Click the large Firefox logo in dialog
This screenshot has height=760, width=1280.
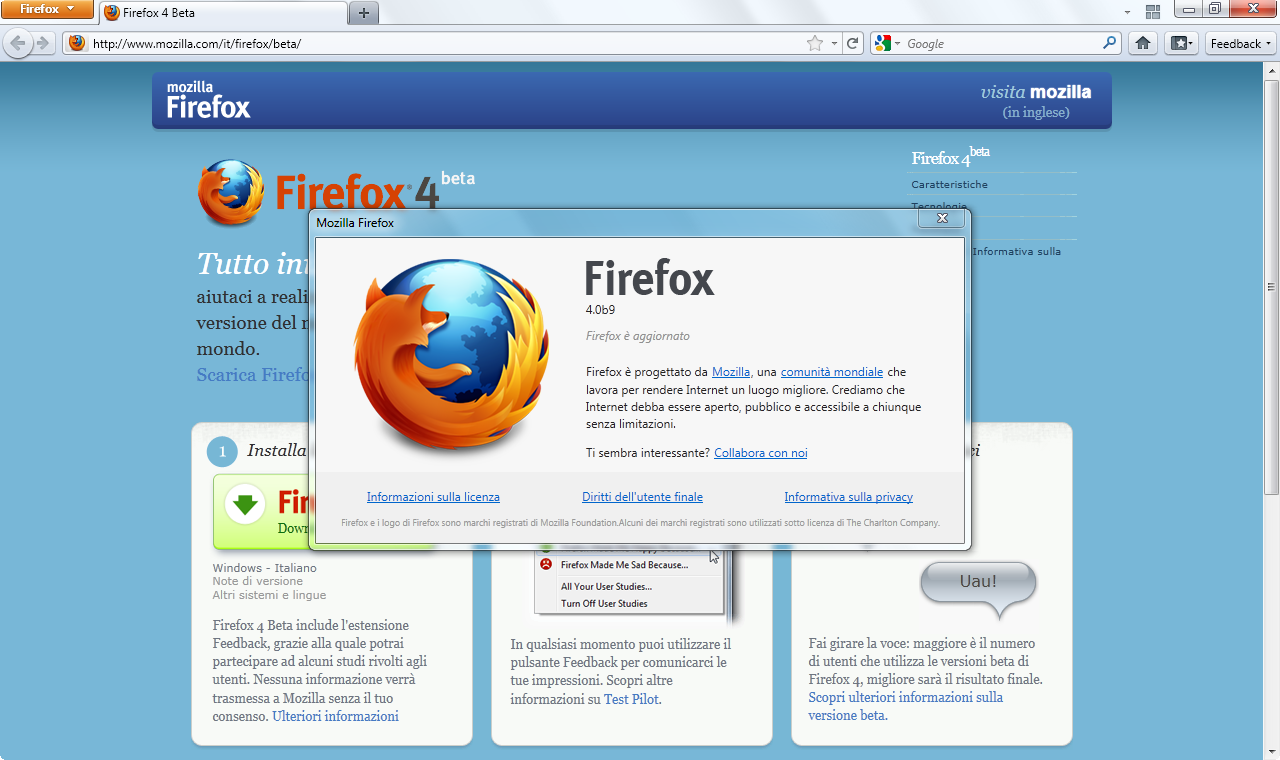click(x=452, y=353)
